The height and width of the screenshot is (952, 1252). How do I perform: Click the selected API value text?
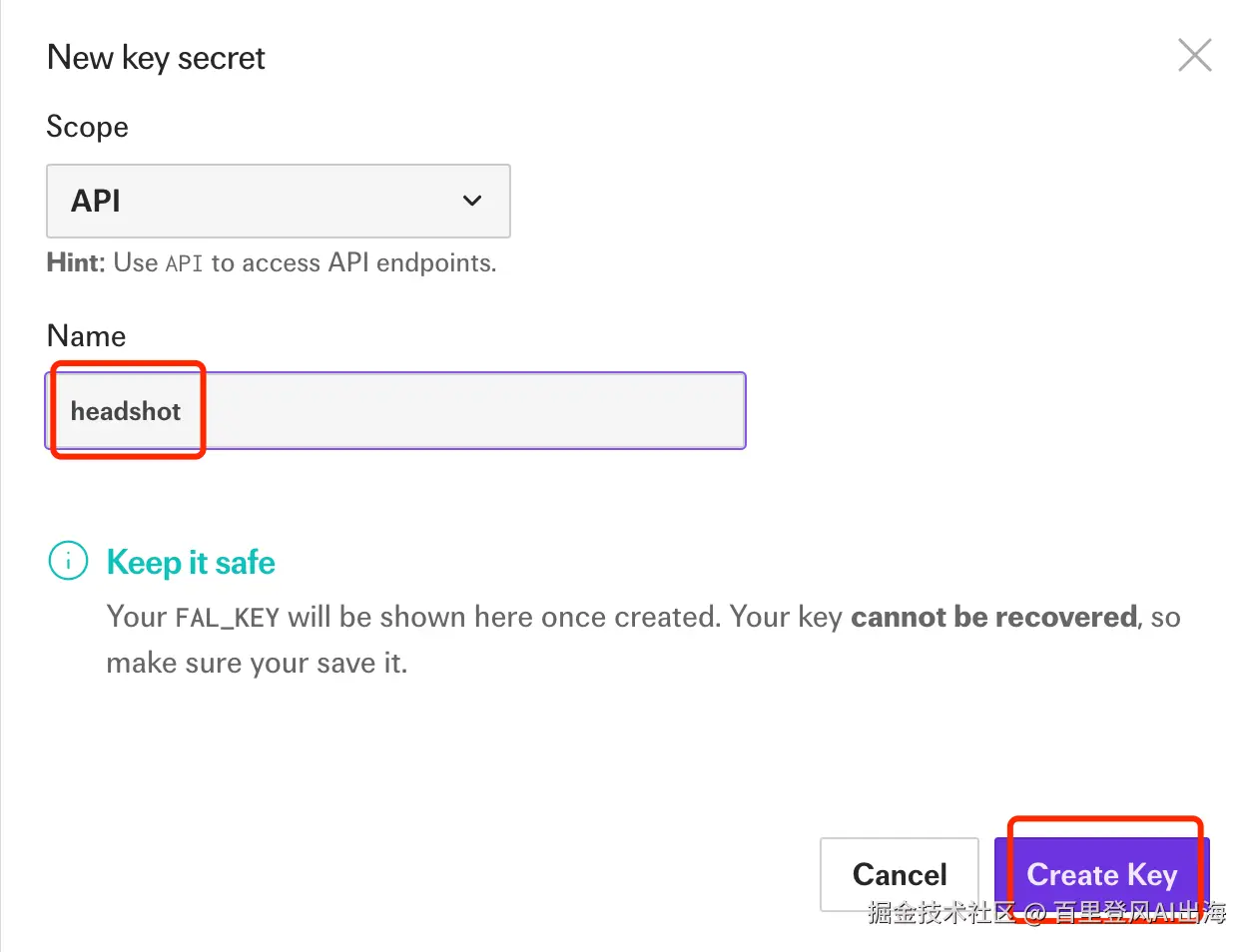tap(96, 201)
